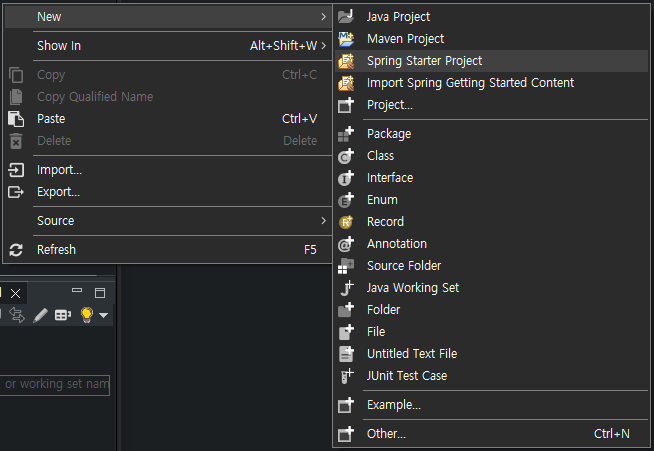Click the Maven Project icon

pyautogui.click(x=346, y=38)
